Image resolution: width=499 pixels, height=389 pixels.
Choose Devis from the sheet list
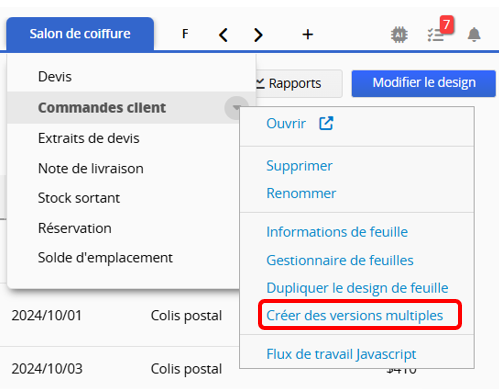click(55, 77)
